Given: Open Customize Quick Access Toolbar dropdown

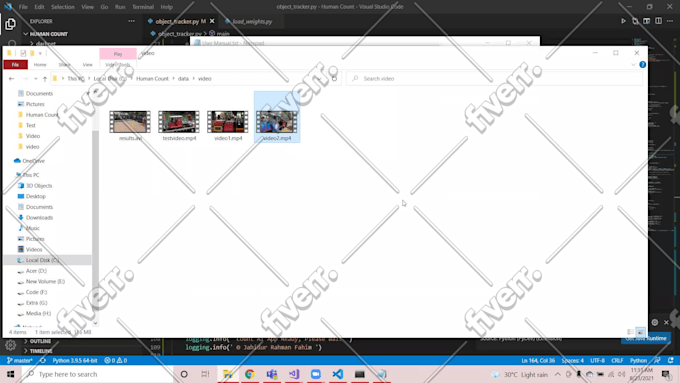Looking at the screenshot, I should tap(40, 53).
